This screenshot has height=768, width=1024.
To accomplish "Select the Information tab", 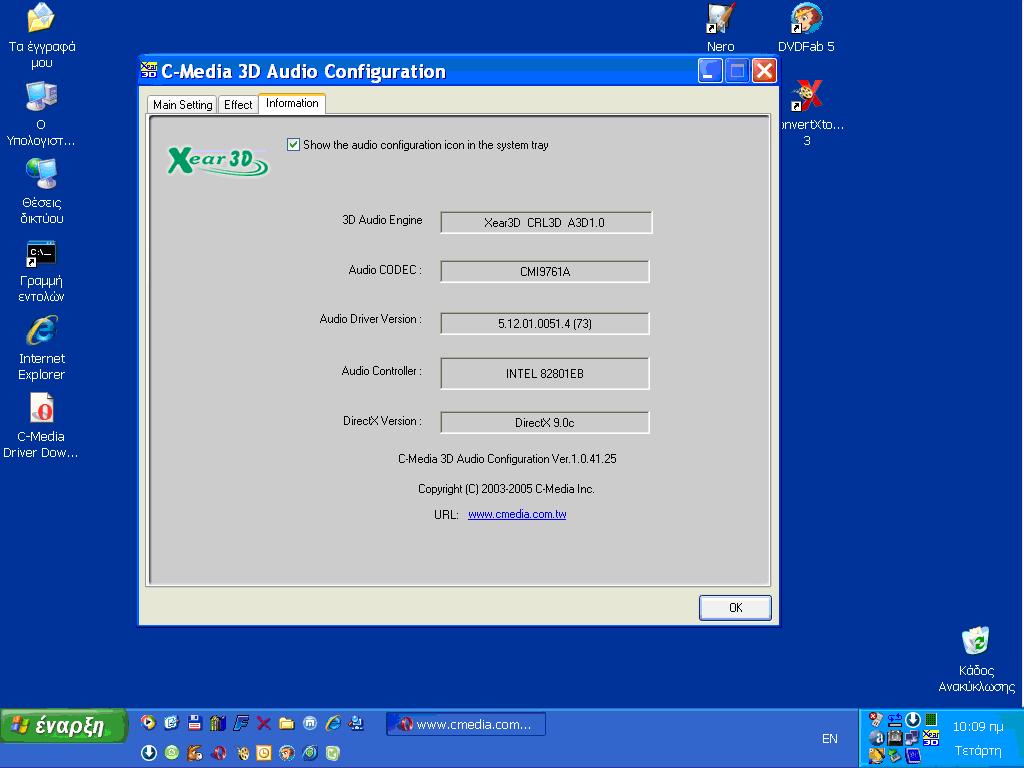I will coord(292,103).
